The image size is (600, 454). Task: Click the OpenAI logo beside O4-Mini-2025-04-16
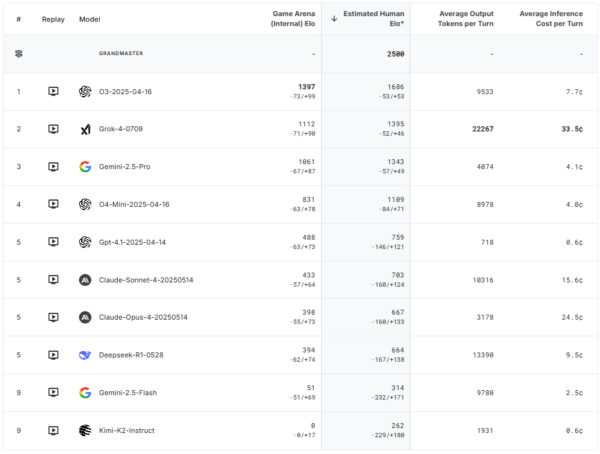[85, 204]
